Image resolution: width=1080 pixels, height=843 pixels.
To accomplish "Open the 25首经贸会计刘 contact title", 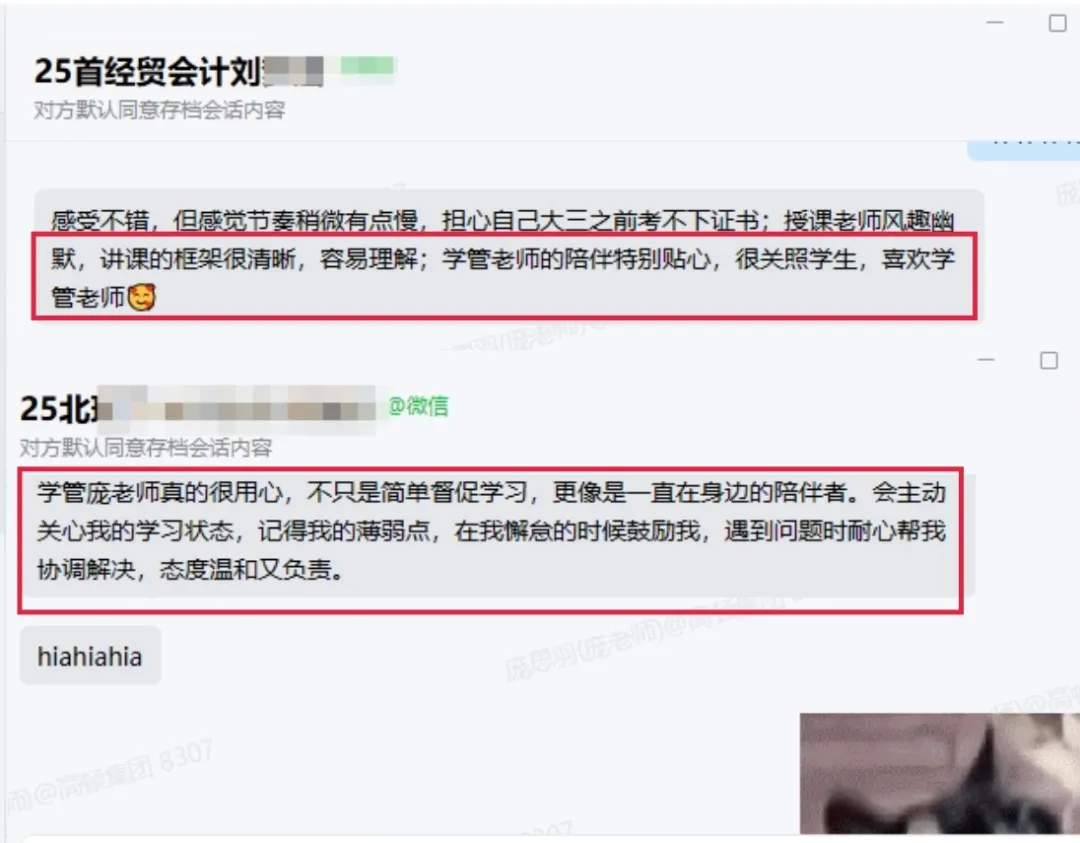I will [x=147, y=71].
